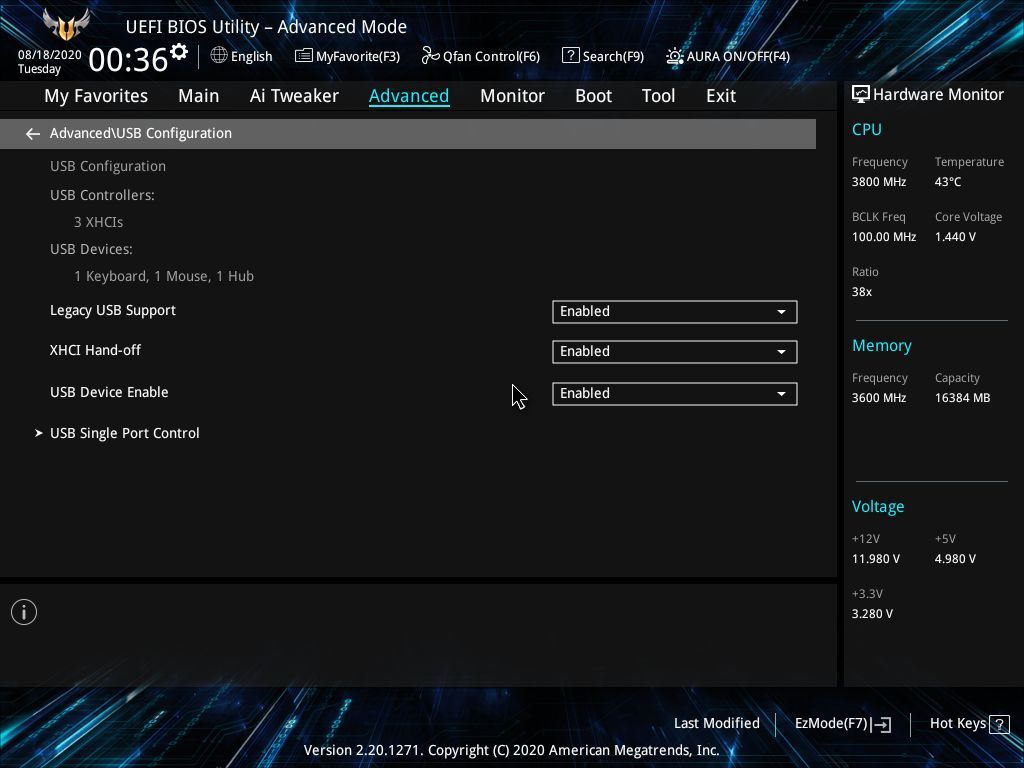Switch to the My Favorites tab

[x=96, y=96]
